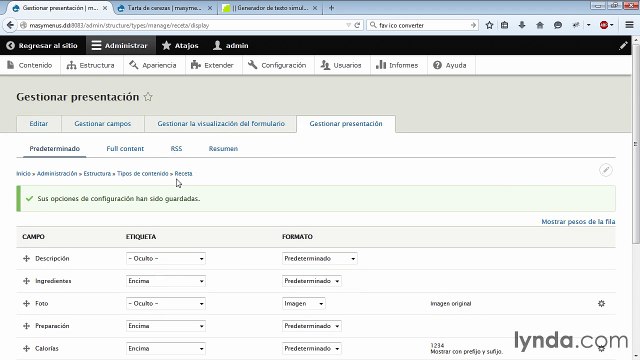
Task: Select the RSS view mode
Action: point(176,149)
